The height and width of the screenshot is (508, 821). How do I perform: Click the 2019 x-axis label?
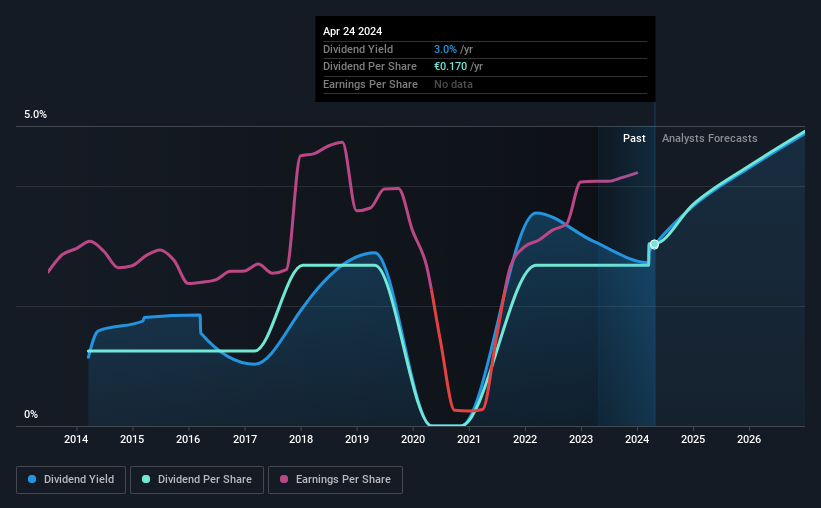point(357,439)
